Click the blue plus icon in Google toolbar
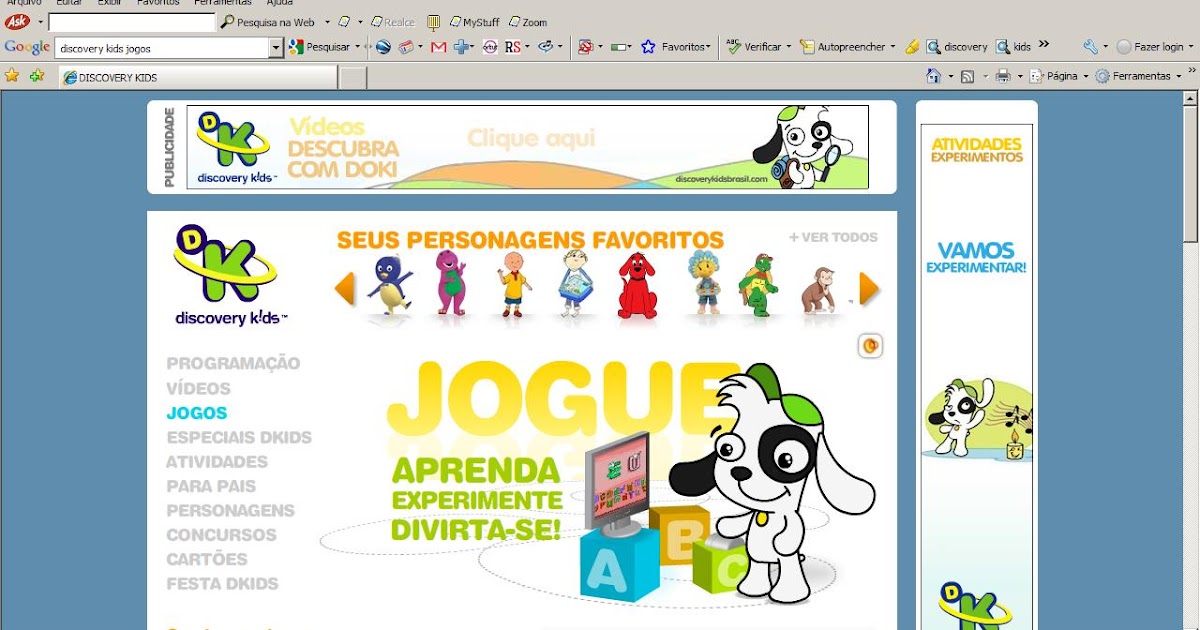1200x630 pixels. click(x=461, y=47)
